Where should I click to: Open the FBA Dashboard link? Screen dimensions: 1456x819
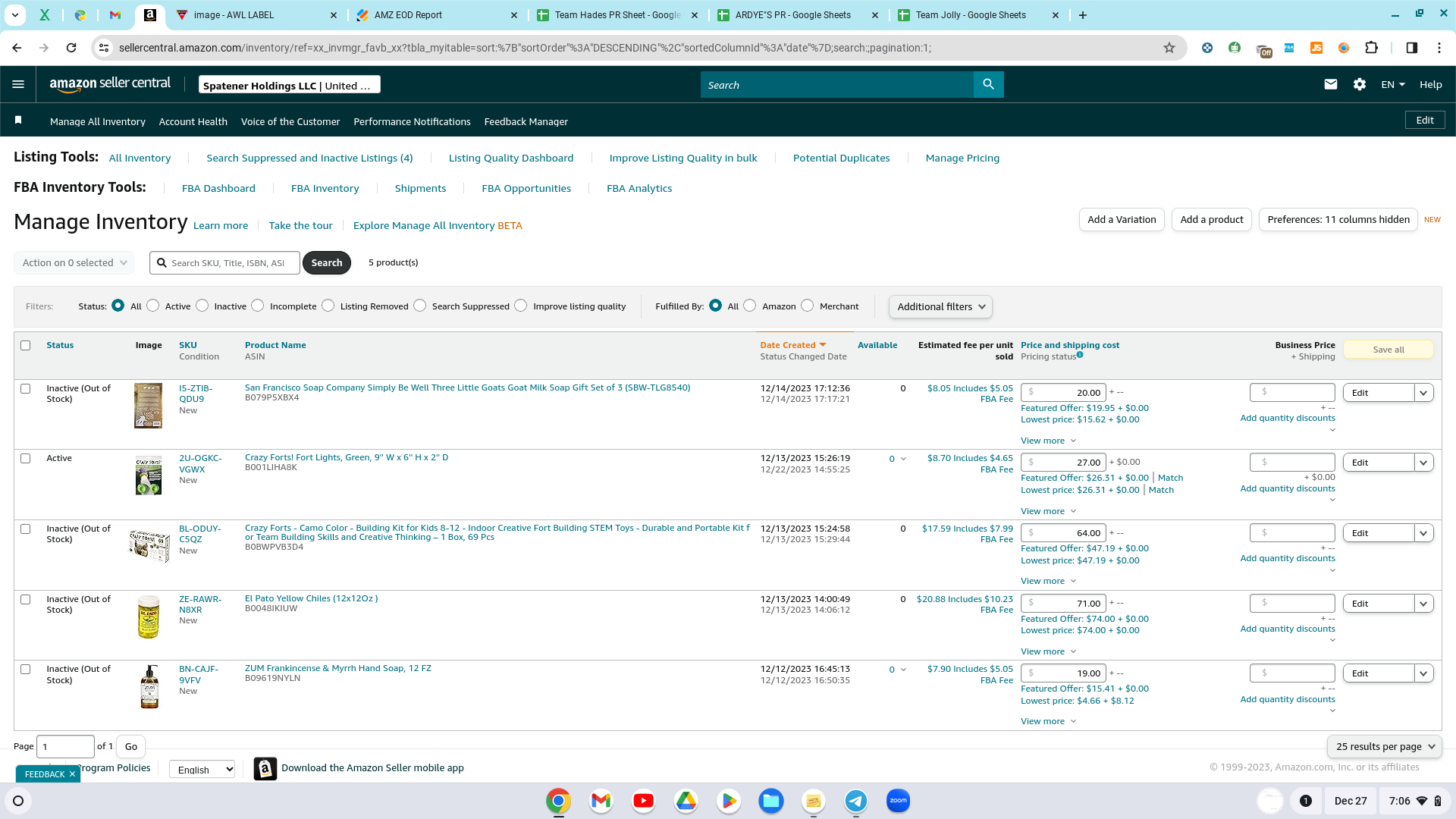[218, 189]
